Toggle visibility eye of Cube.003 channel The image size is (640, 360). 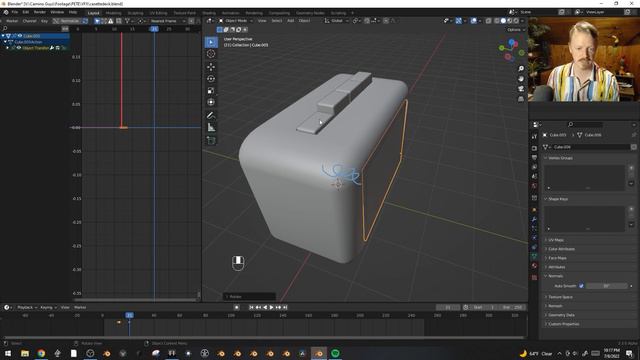point(20,36)
